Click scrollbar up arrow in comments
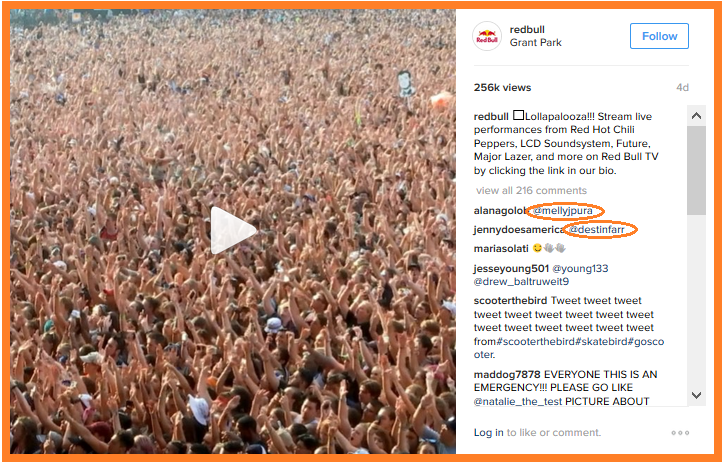The width and height of the screenshot is (723, 462). (696, 116)
